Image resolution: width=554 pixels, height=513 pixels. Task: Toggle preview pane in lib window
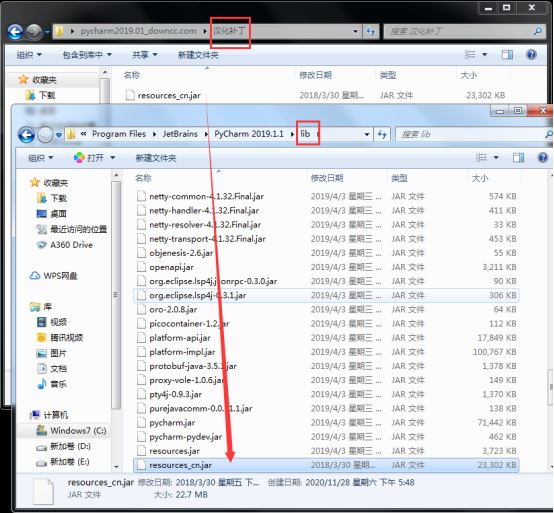(518, 158)
